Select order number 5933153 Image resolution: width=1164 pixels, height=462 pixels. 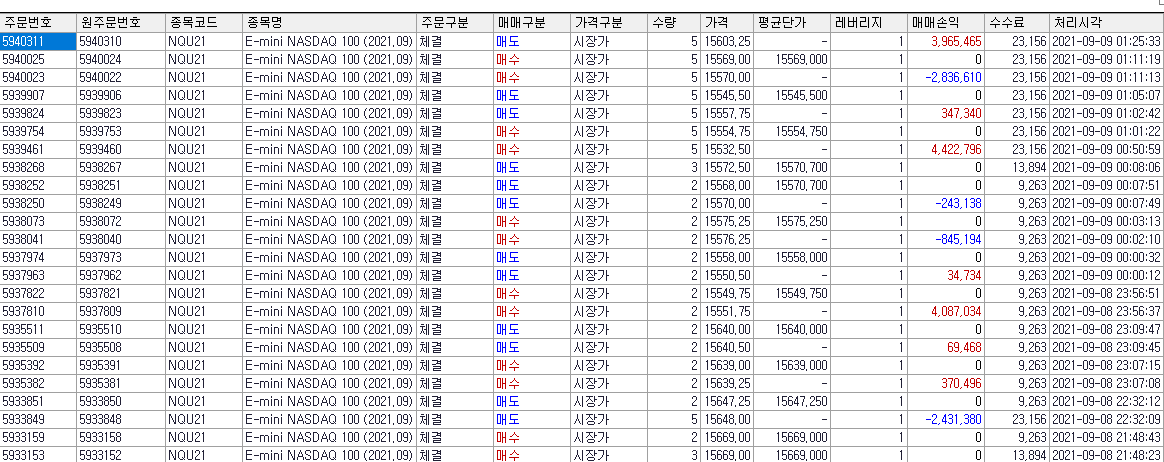pos(38,455)
